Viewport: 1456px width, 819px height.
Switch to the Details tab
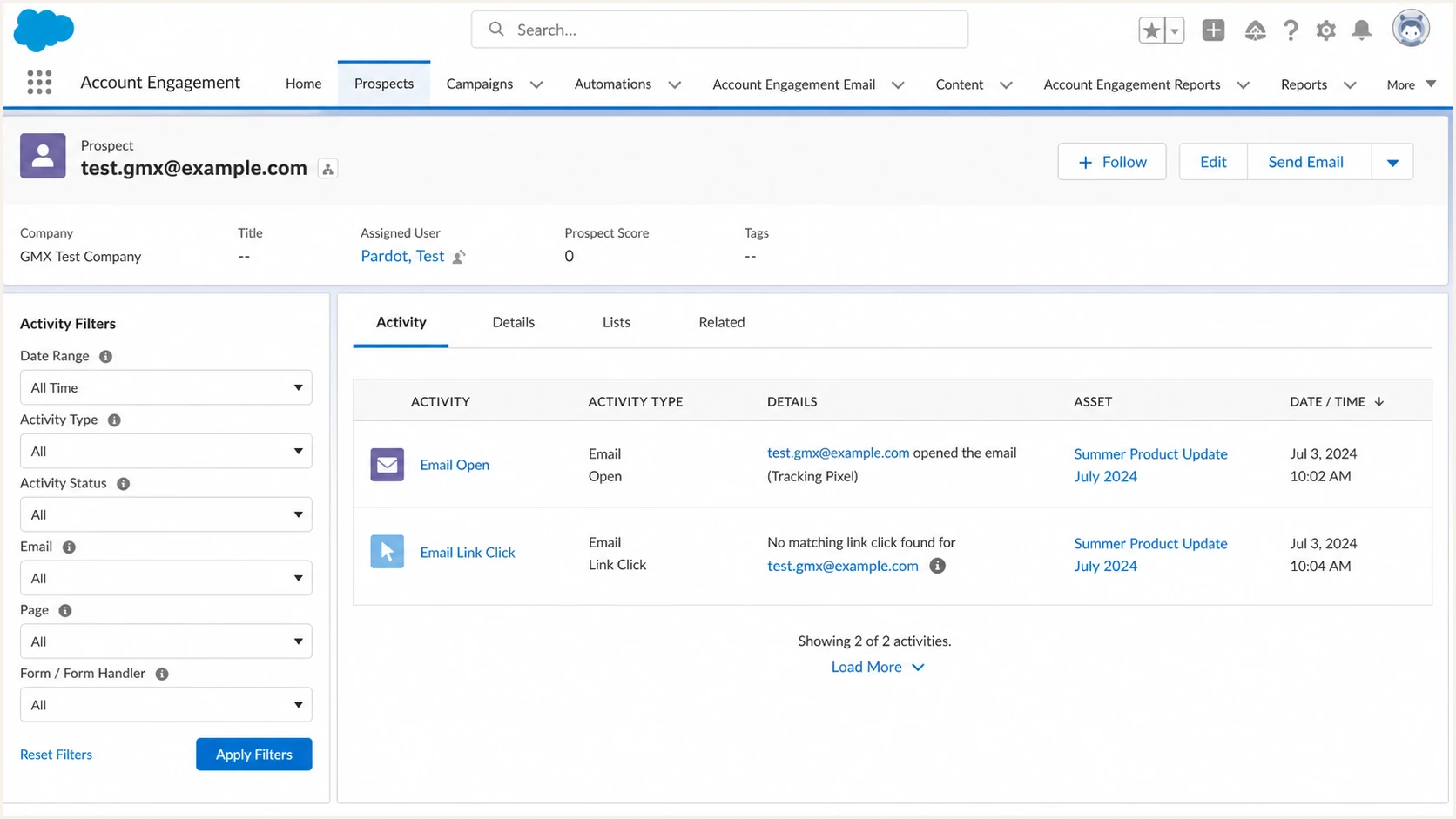(513, 322)
